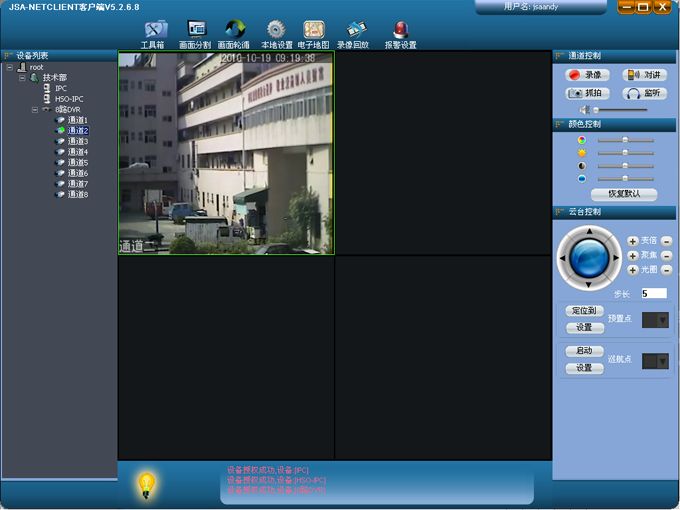Open 画面分割 screen split icon

[196, 29]
